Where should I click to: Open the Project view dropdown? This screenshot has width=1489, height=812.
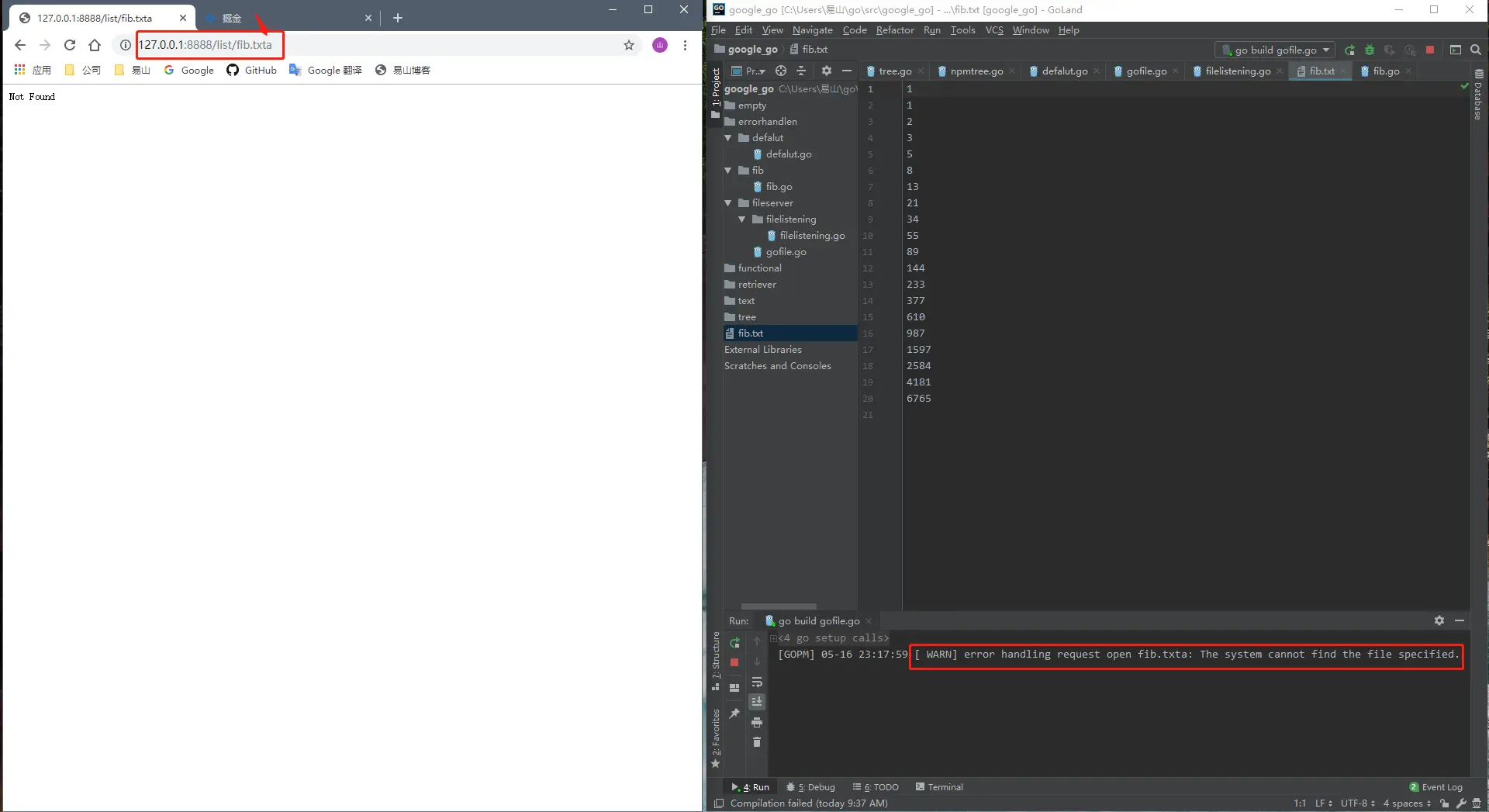pyautogui.click(x=750, y=71)
